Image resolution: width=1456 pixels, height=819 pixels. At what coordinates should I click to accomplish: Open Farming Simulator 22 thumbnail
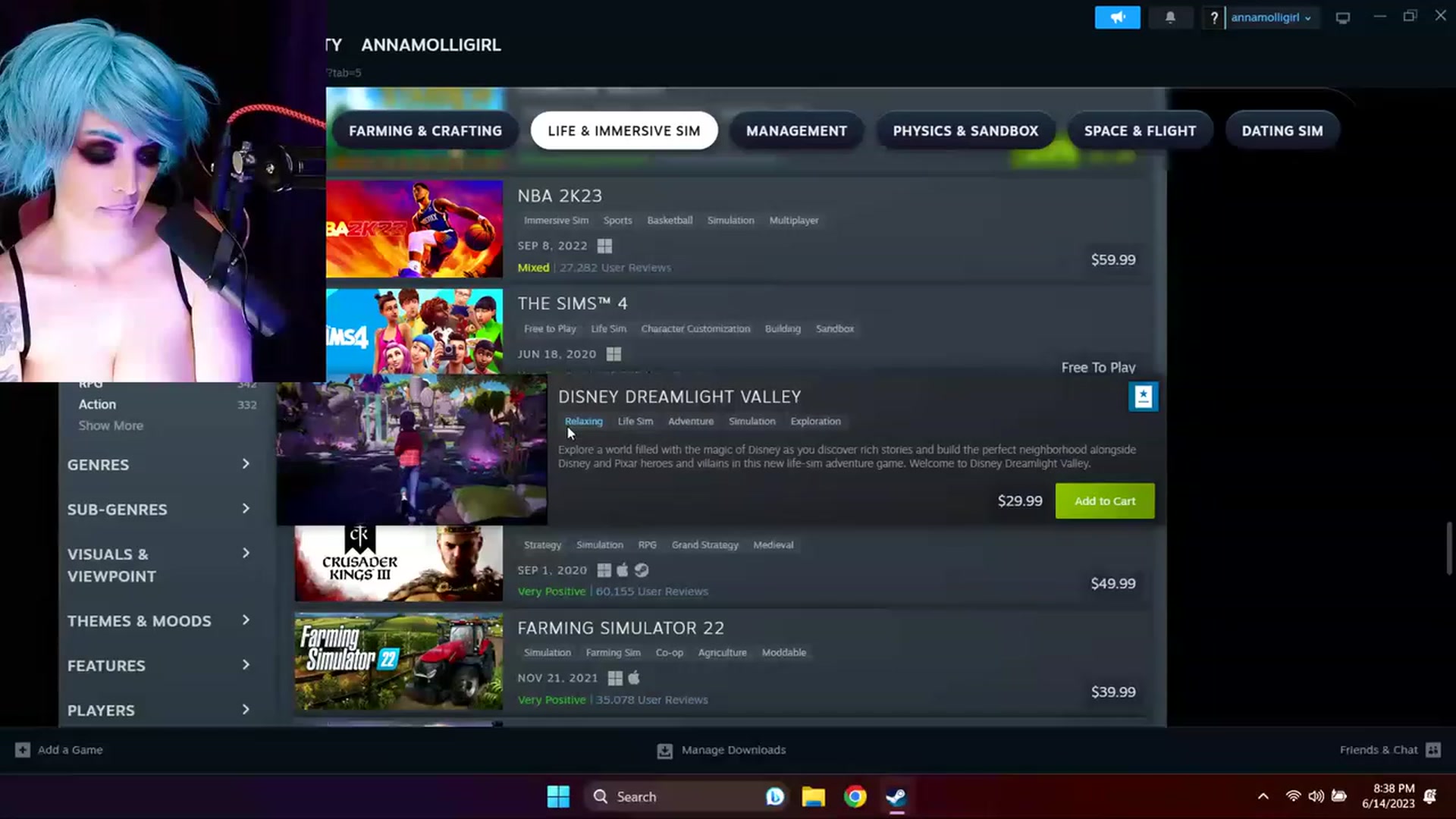pos(398,661)
